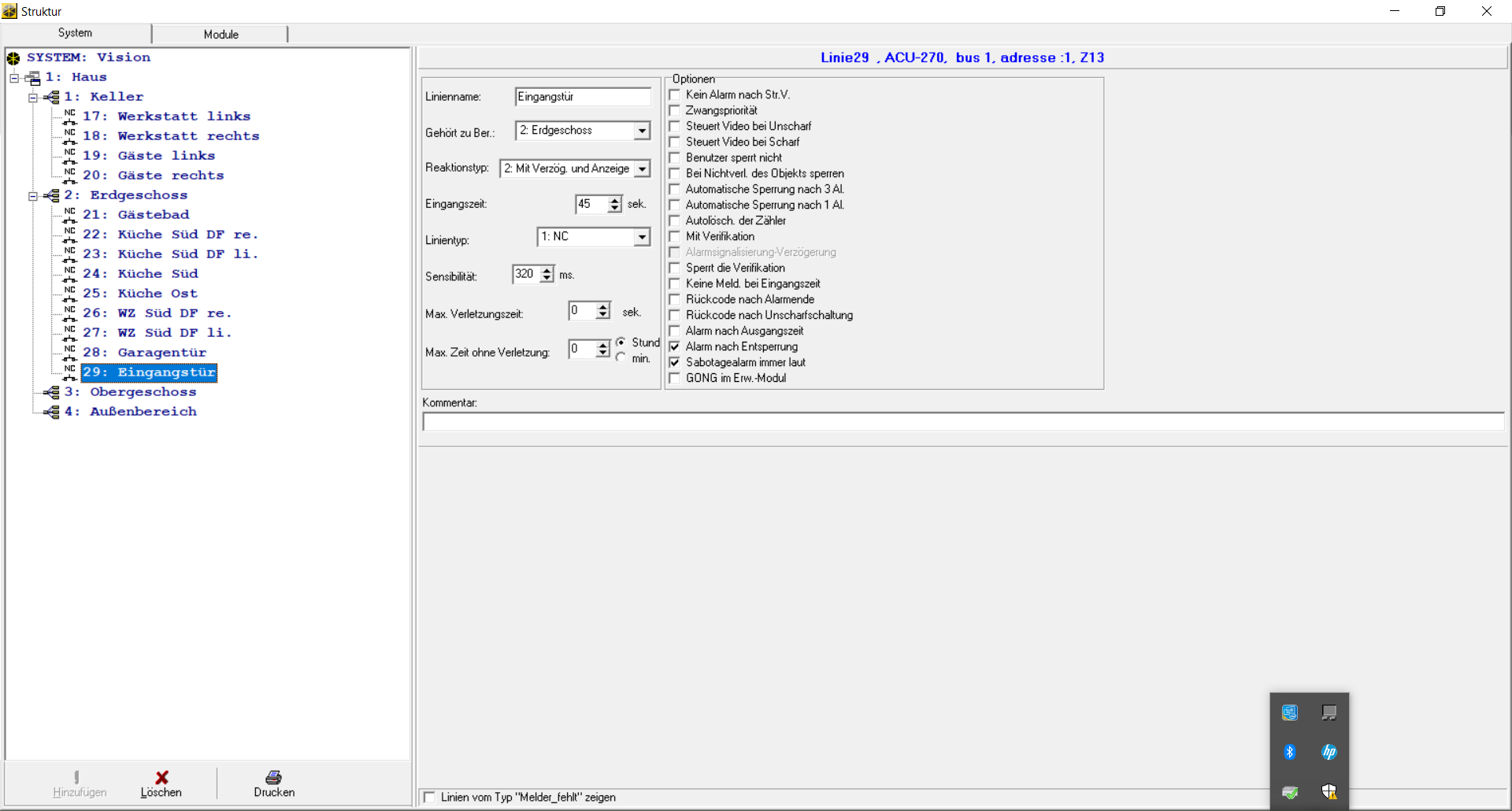Increase Eingangszeit with the up arrow

click(615, 200)
